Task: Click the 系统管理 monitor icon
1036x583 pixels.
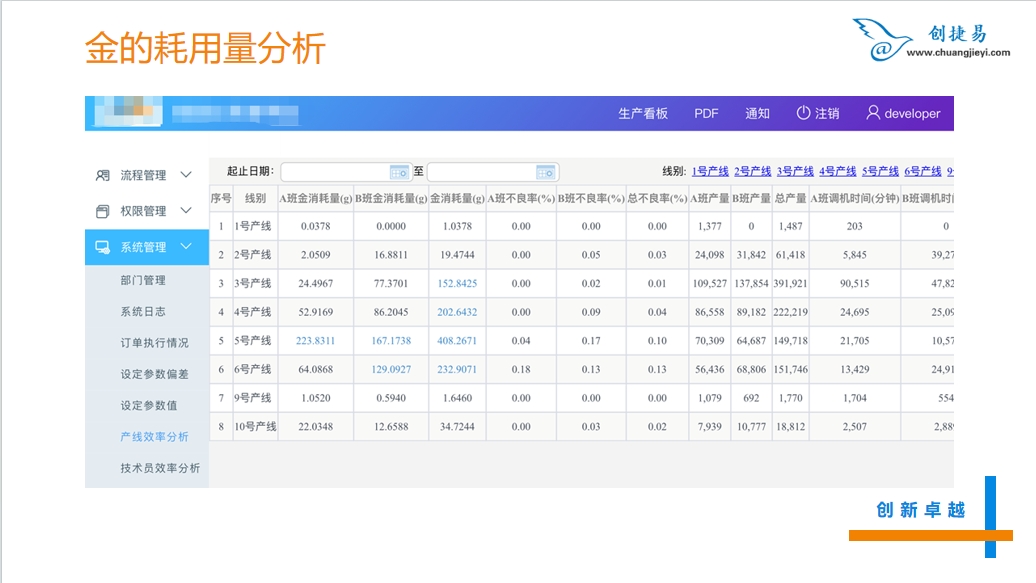Action: (102, 247)
